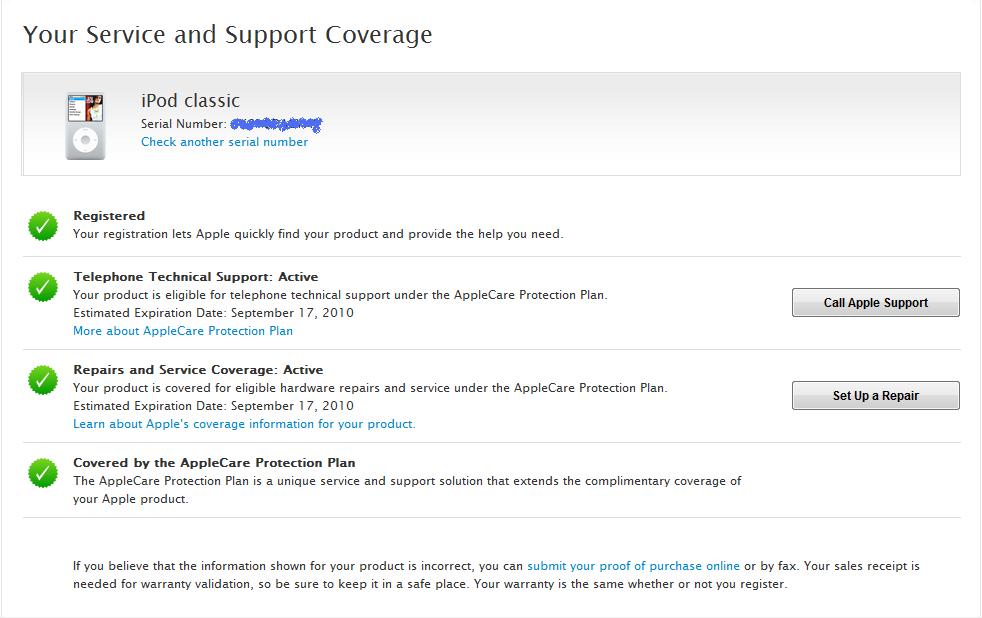Follow the Learn about Apple's coverage information link
Viewport: 982px width, 618px height.
(x=244, y=424)
